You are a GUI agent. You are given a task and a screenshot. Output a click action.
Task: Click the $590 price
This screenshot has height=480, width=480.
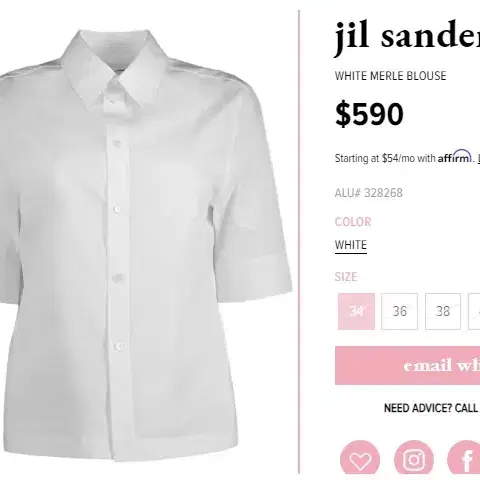pyautogui.click(x=369, y=114)
